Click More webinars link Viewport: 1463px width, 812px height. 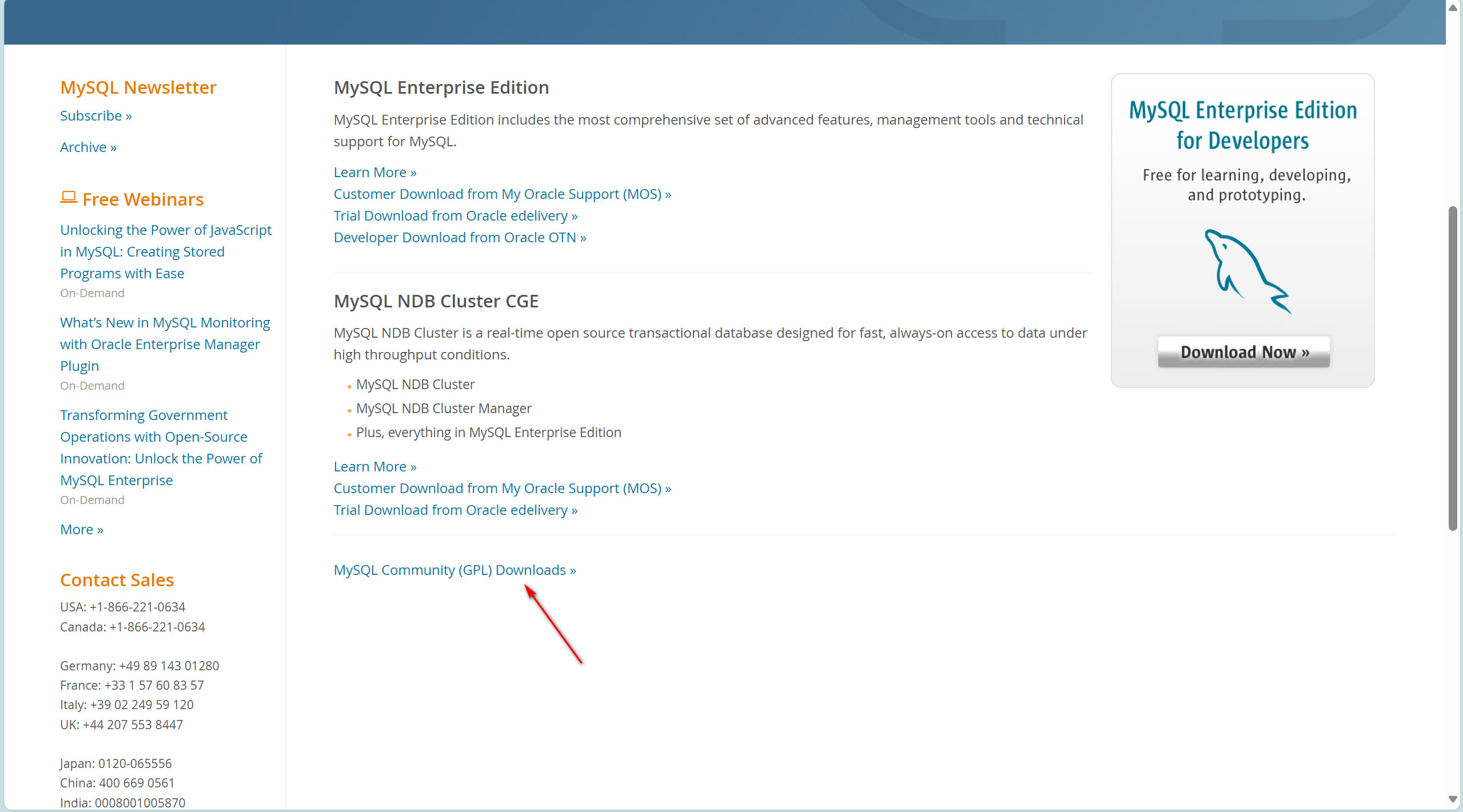point(82,530)
